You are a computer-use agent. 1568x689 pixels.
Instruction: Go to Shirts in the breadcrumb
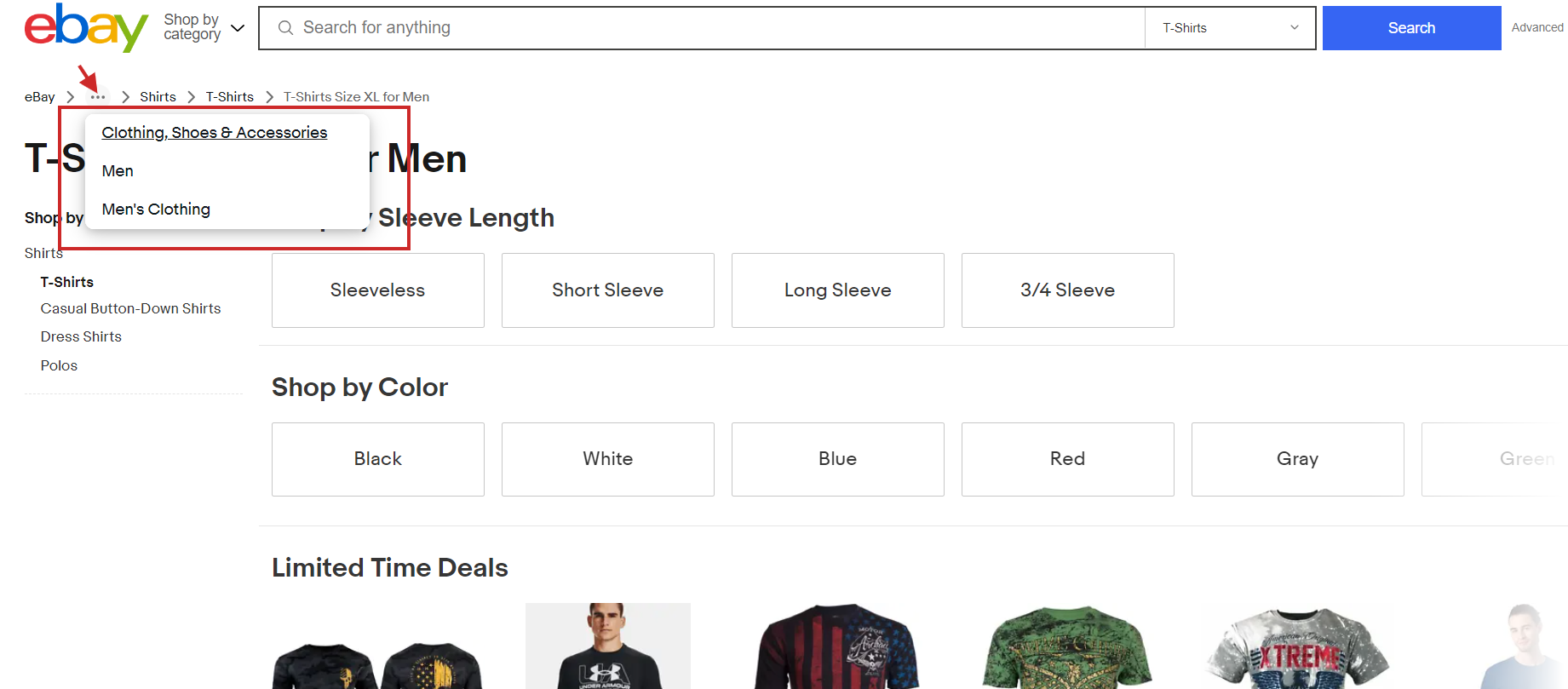(158, 97)
